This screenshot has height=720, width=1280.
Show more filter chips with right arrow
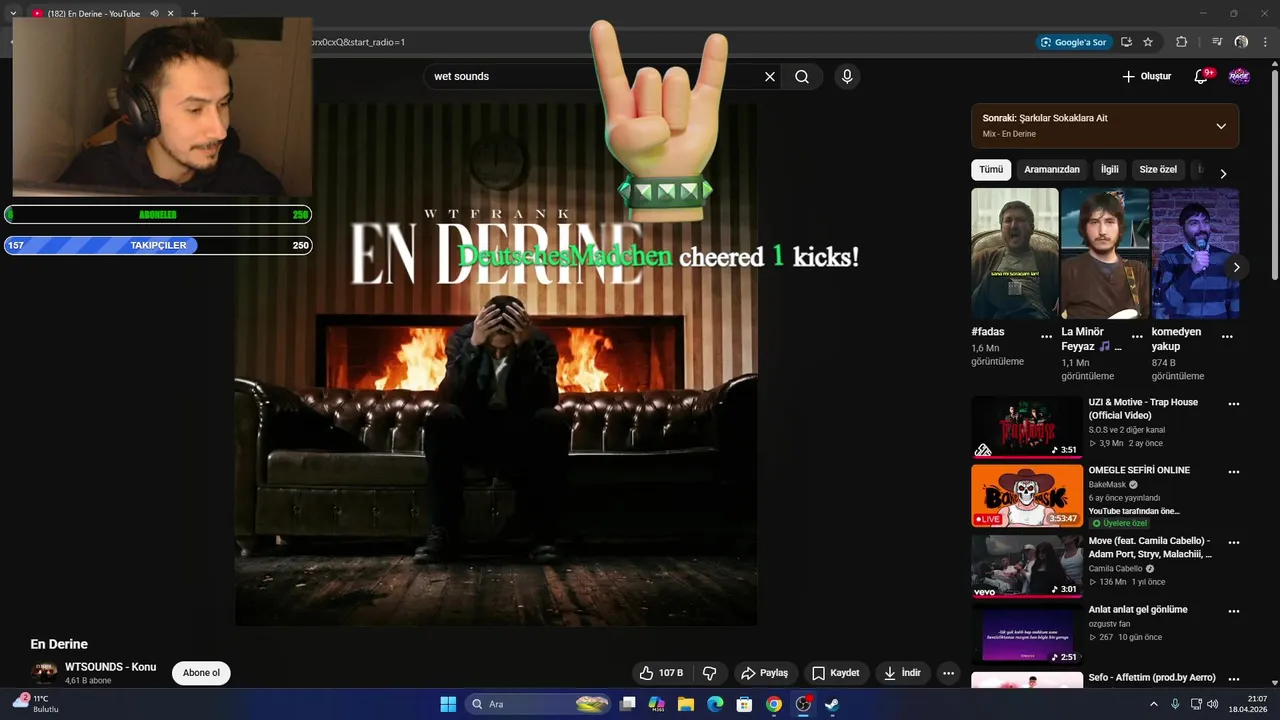pos(1223,173)
